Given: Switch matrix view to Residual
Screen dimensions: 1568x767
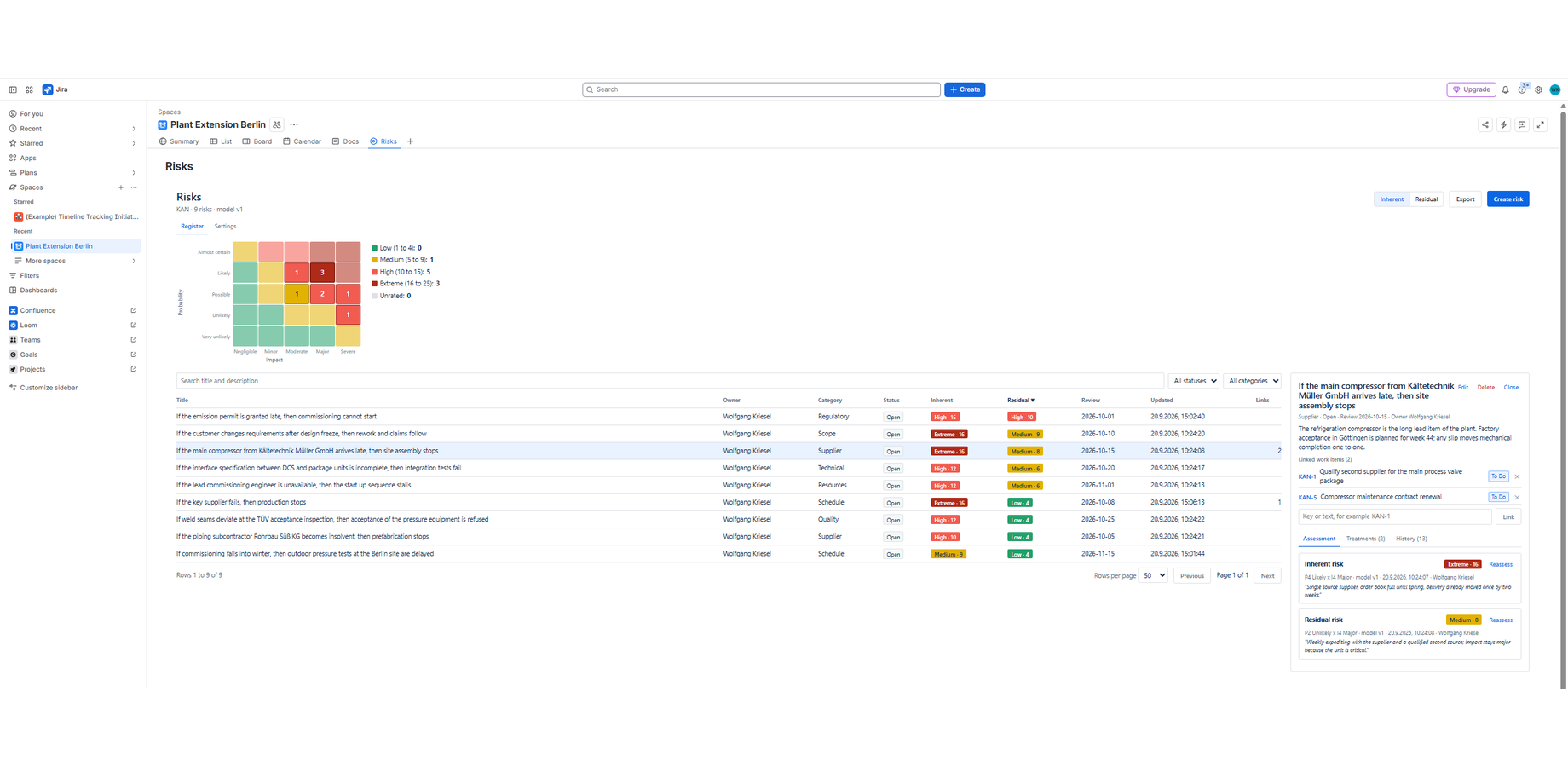Looking at the screenshot, I should (x=1427, y=199).
